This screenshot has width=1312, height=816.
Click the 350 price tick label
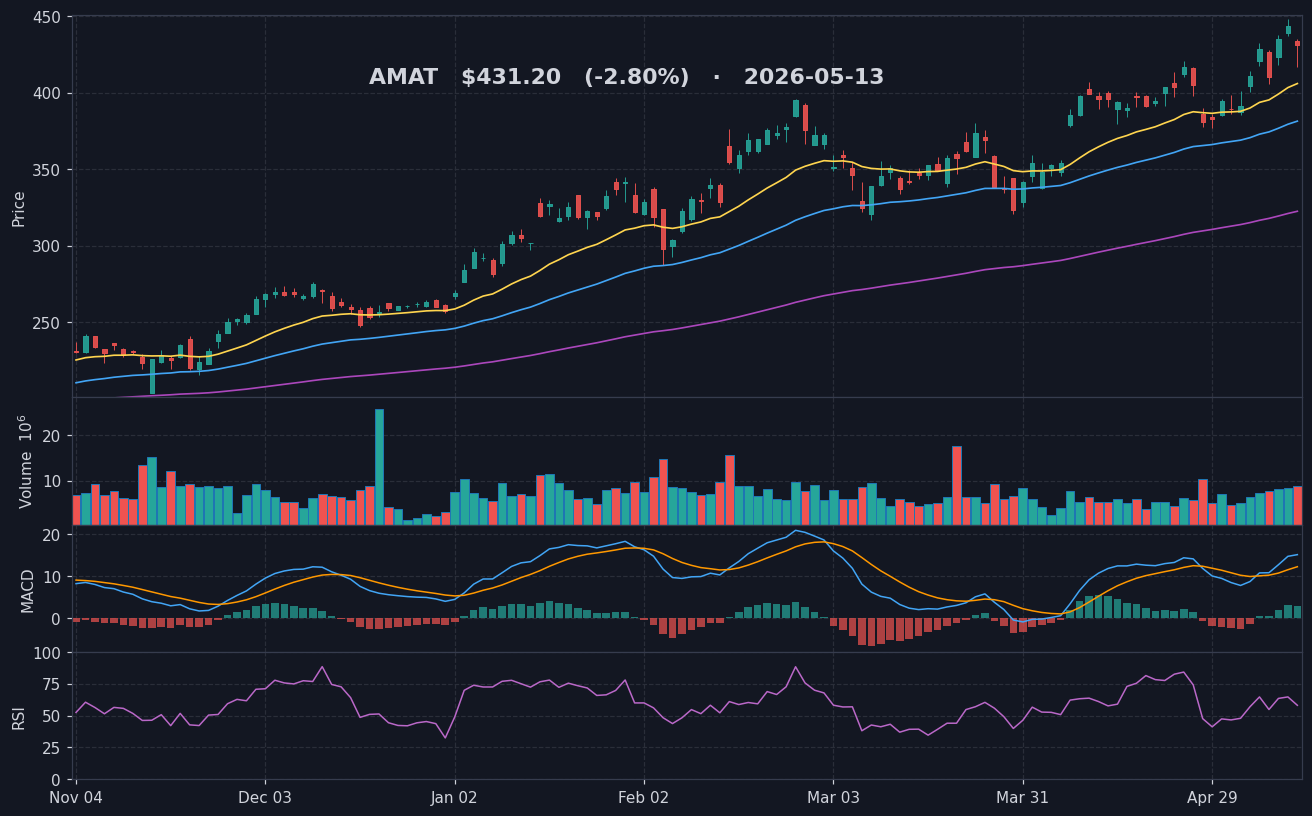[x=48, y=170]
